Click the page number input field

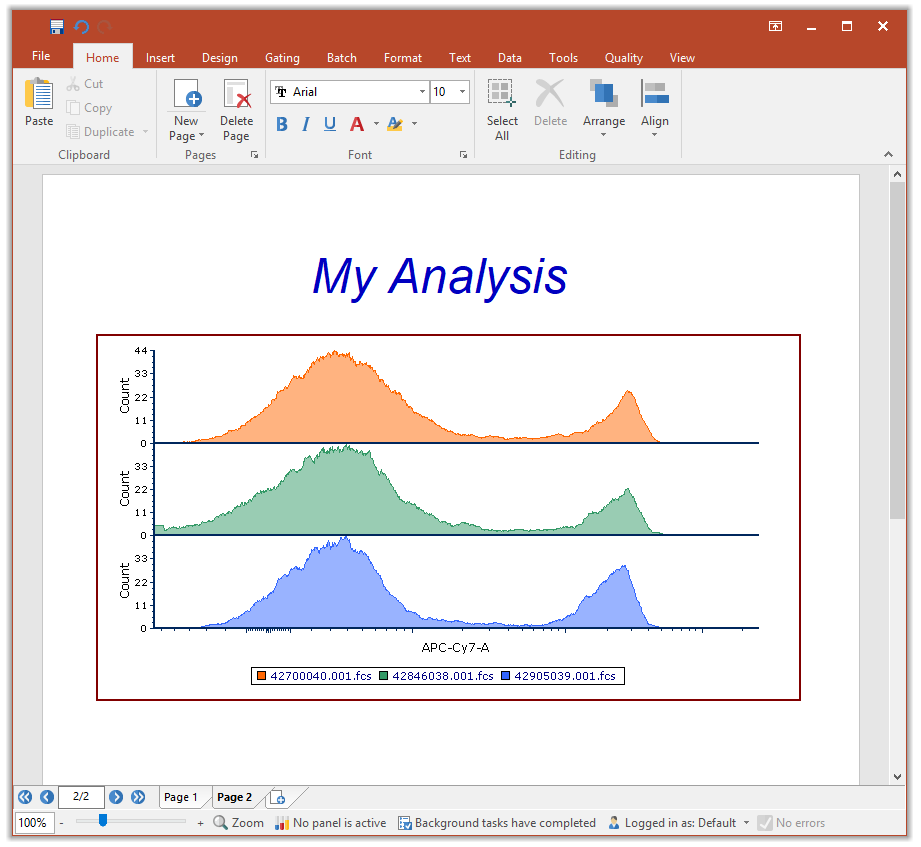coord(81,797)
